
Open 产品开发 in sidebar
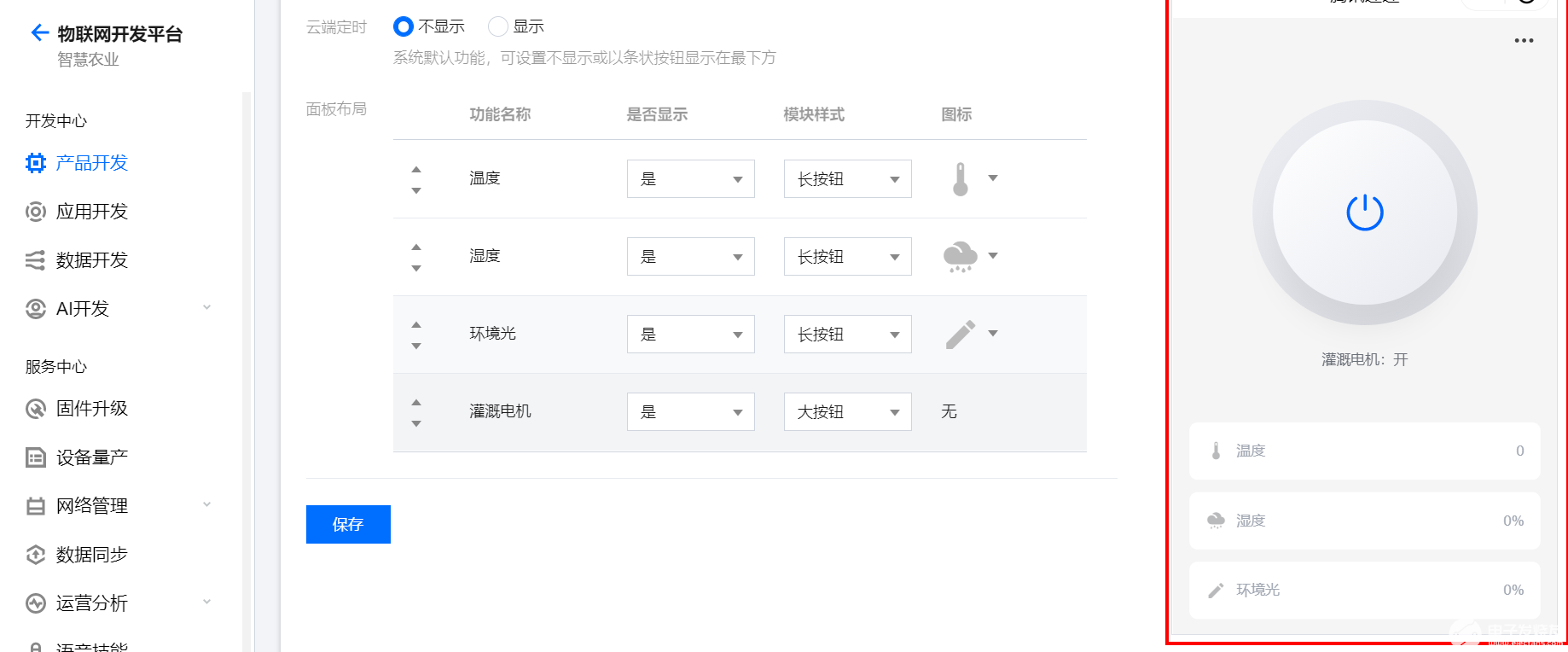coord(92,163)
